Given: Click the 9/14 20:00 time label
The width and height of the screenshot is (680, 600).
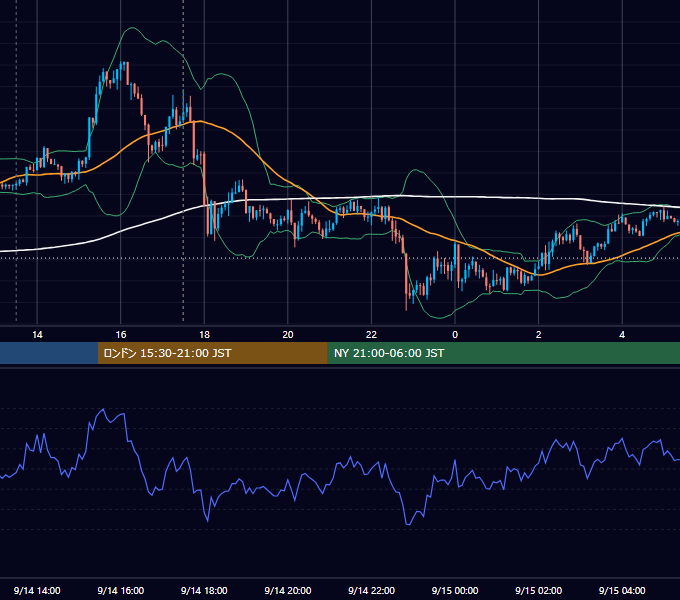Looking at the screenshot, I should [x=288, y=590].
